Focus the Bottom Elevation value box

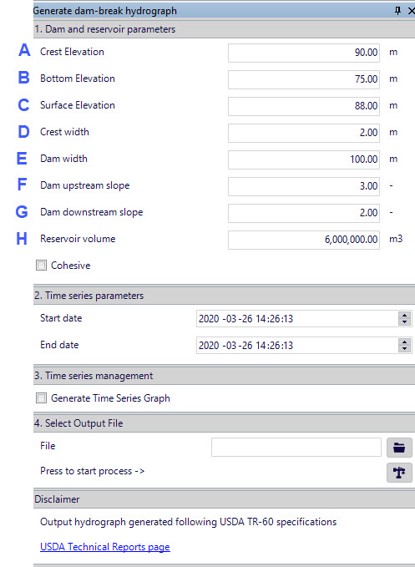304,80
